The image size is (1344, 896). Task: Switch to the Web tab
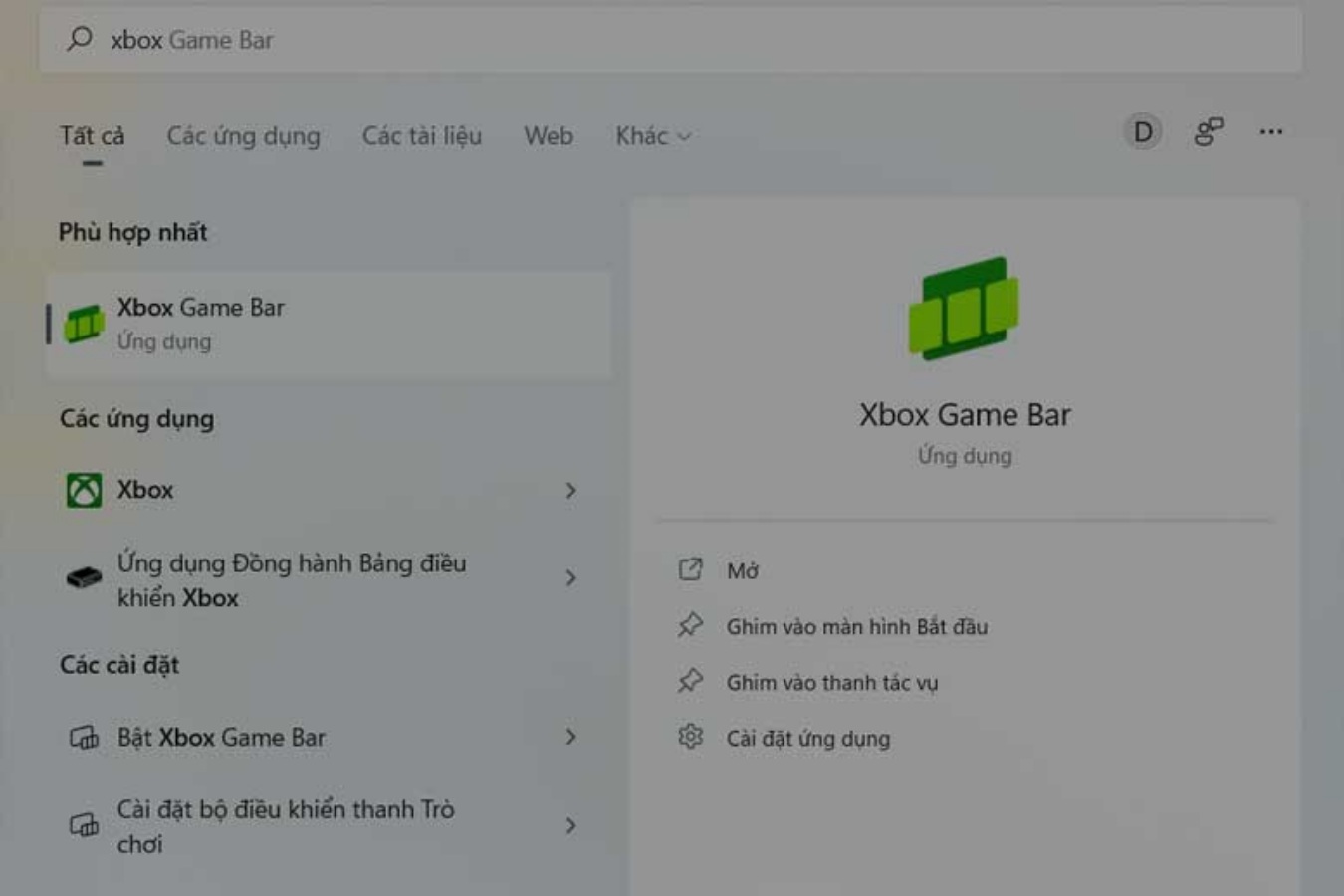click(x=548, y=136)
